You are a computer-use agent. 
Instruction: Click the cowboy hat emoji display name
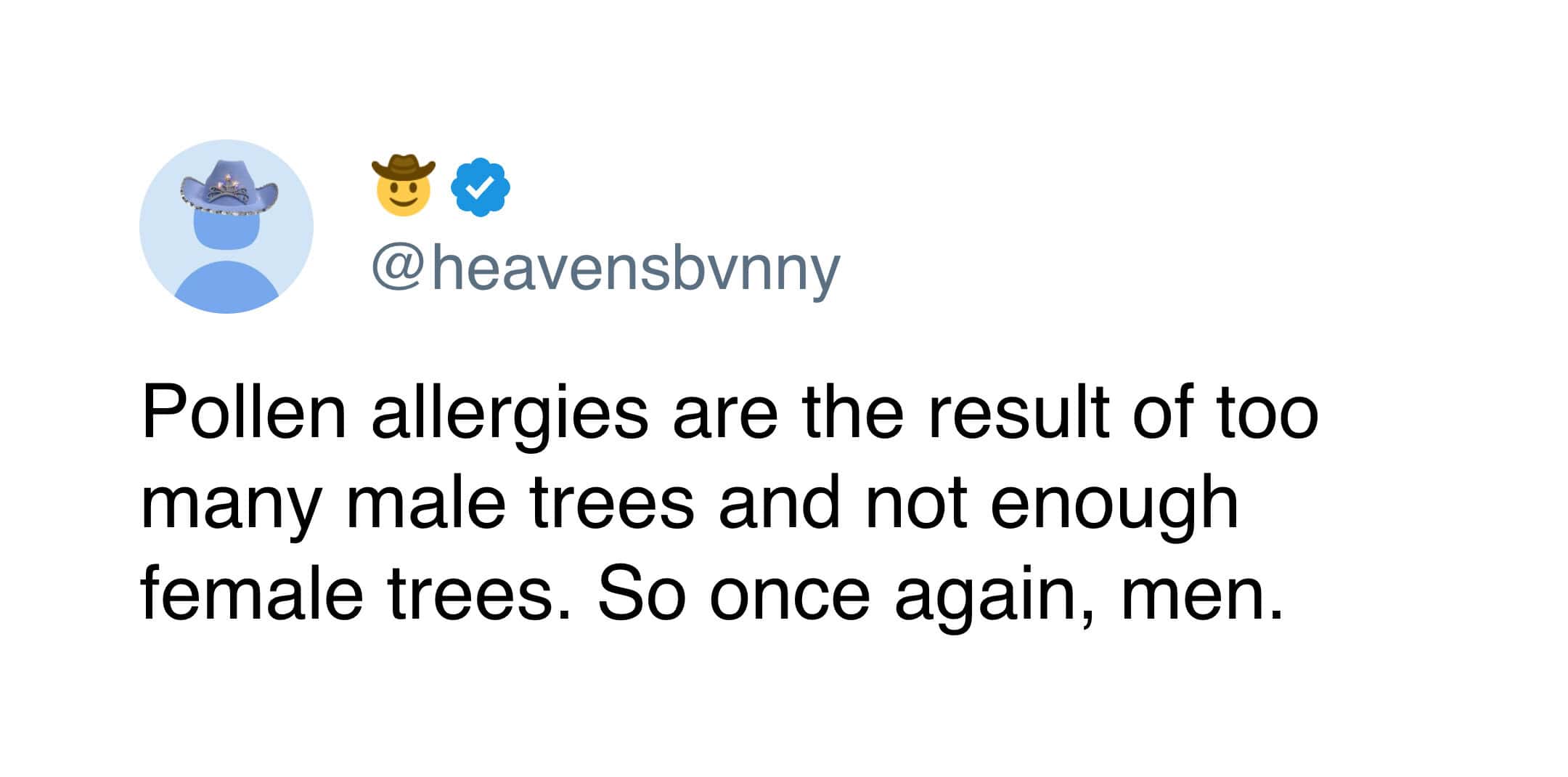pyautogui.click(x=403, y=185)
